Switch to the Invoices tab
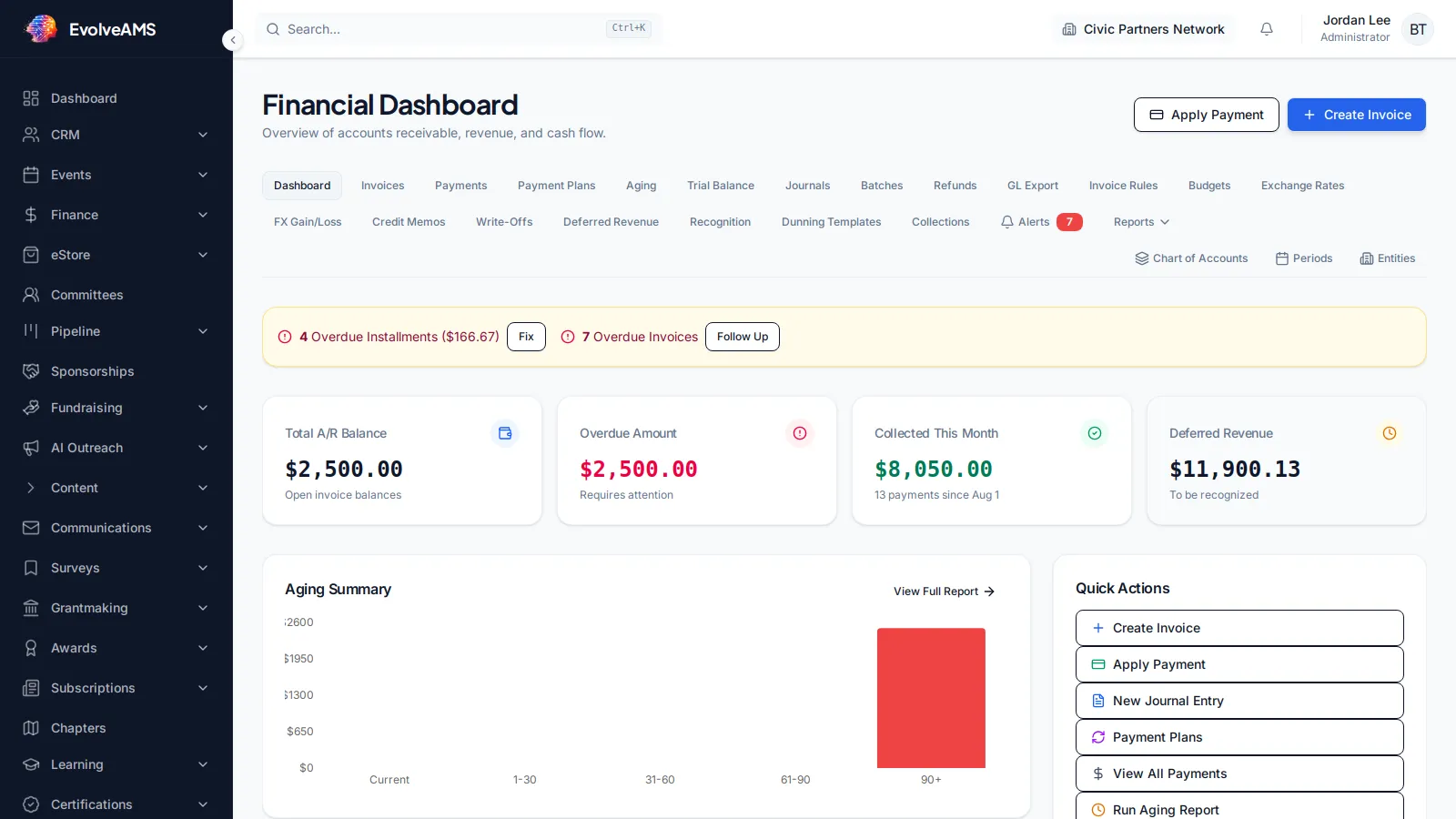This screenshot has width=1456, height=819. (x=382, y=186)
